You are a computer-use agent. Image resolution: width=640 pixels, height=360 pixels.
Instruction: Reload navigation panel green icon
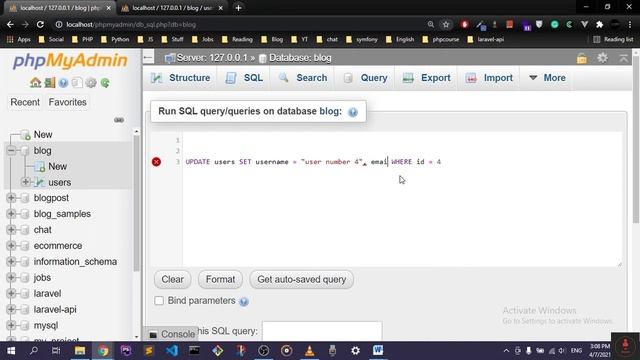coord(105,83)
